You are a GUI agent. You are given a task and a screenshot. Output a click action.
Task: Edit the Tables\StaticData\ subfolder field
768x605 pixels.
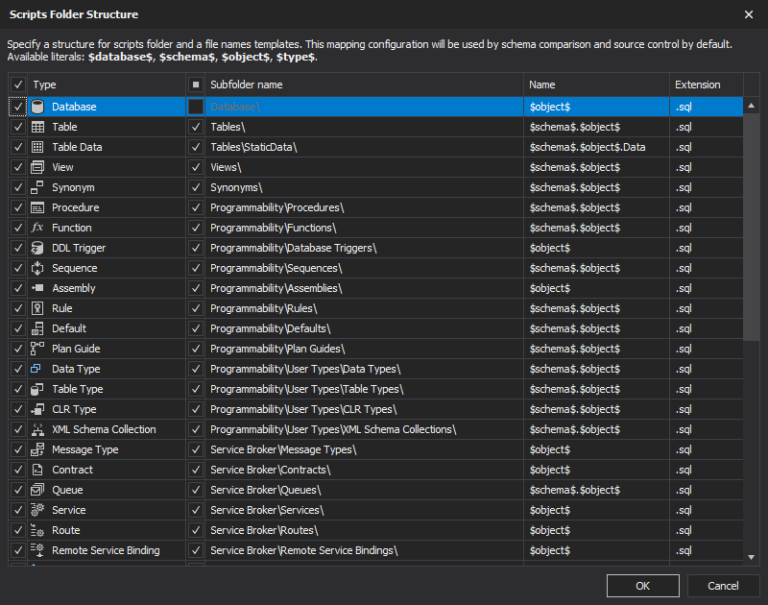(x=364, y=147)
